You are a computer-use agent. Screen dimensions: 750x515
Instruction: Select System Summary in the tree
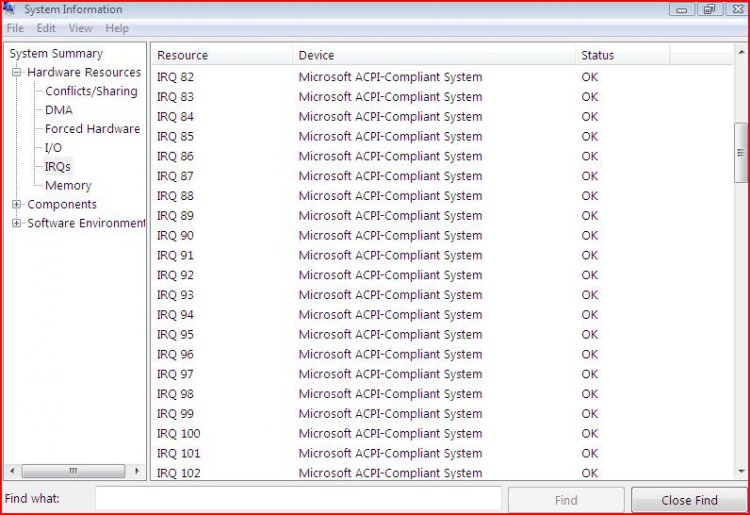pyautogui.click(x=56, y=54)
